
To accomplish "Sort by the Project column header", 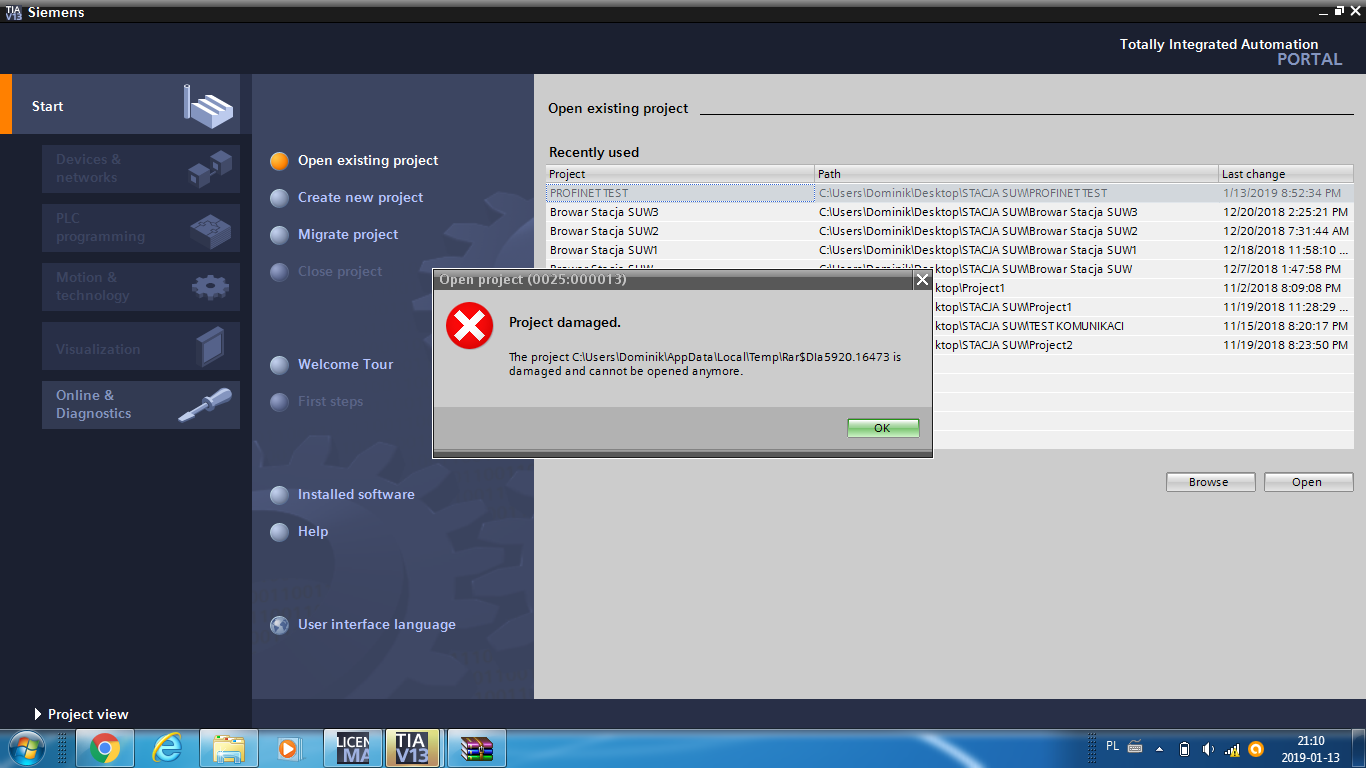I will pyautogui.click(x=680, y=174).
